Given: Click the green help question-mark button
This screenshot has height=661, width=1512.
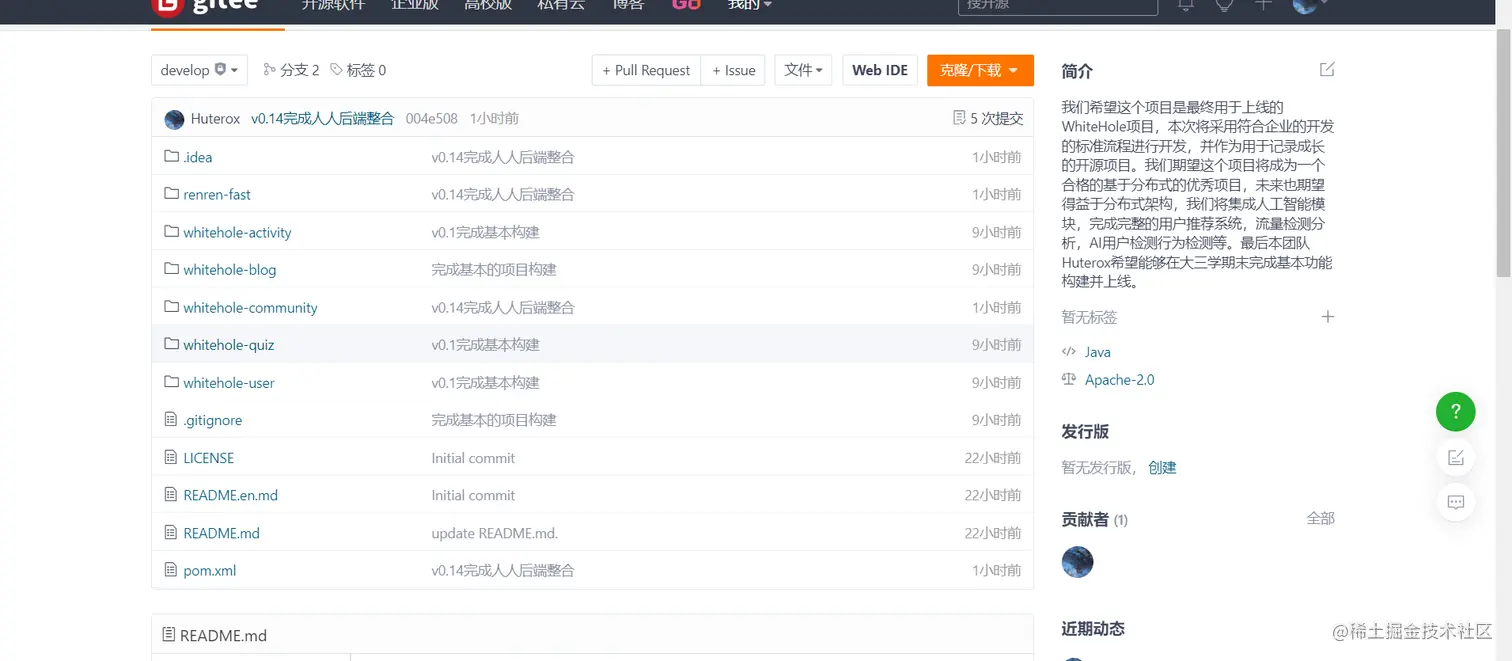Looking at the screenshot, I should point(1456,410).
